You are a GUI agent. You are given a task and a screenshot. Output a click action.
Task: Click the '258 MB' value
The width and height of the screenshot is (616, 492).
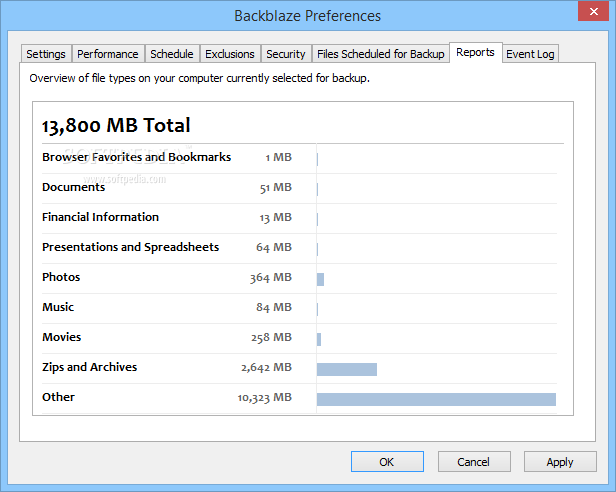pos(271,338)
